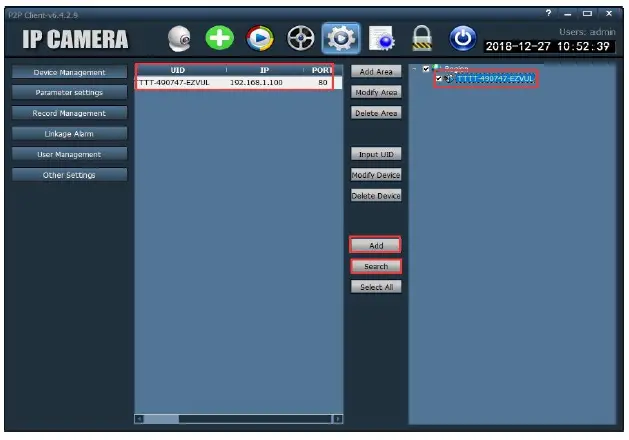The image size is (629, 440).
Task: Click the Modify Device button
Action: click(376, 175)
